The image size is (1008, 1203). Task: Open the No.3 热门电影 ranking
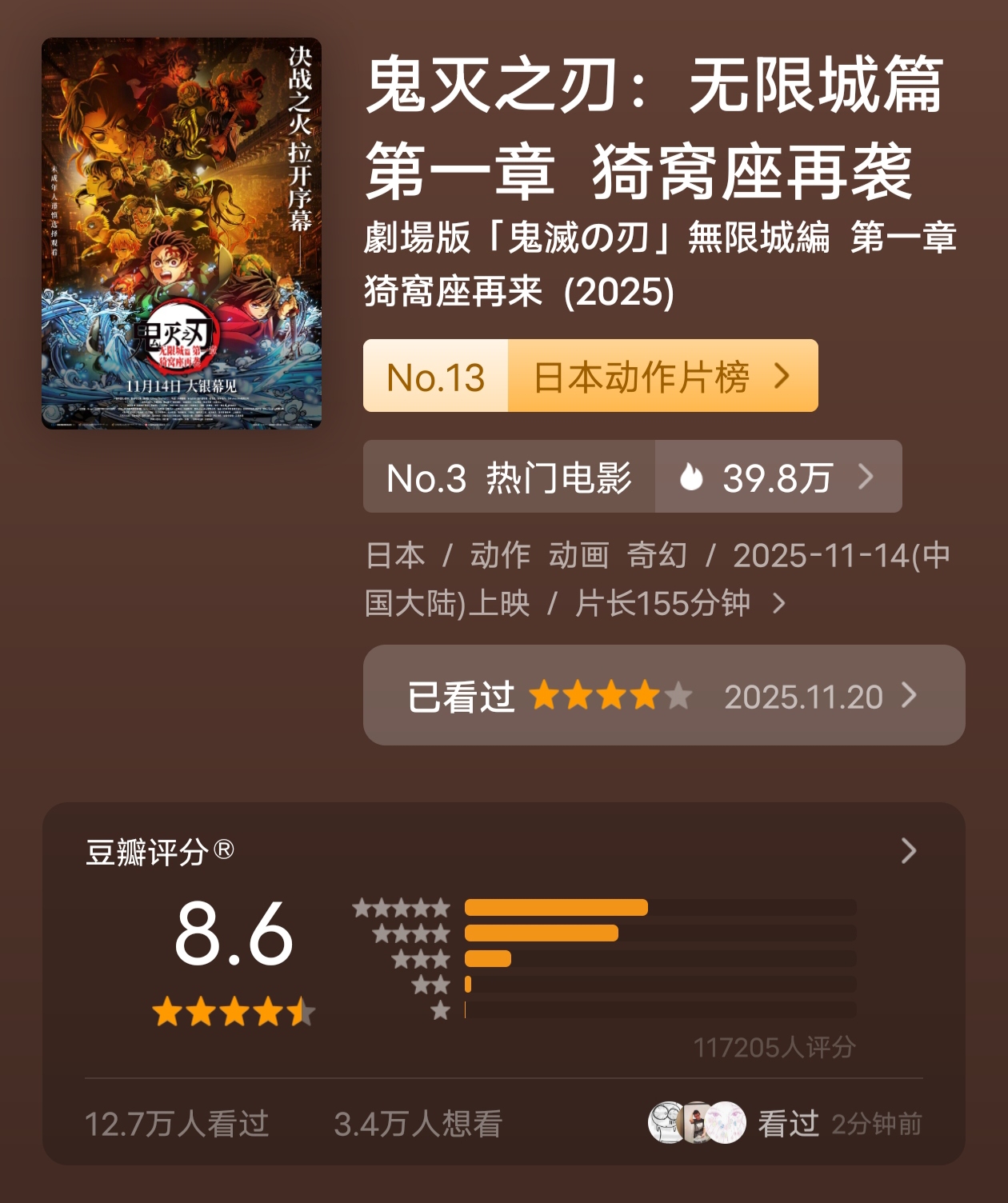click(510, 477)
